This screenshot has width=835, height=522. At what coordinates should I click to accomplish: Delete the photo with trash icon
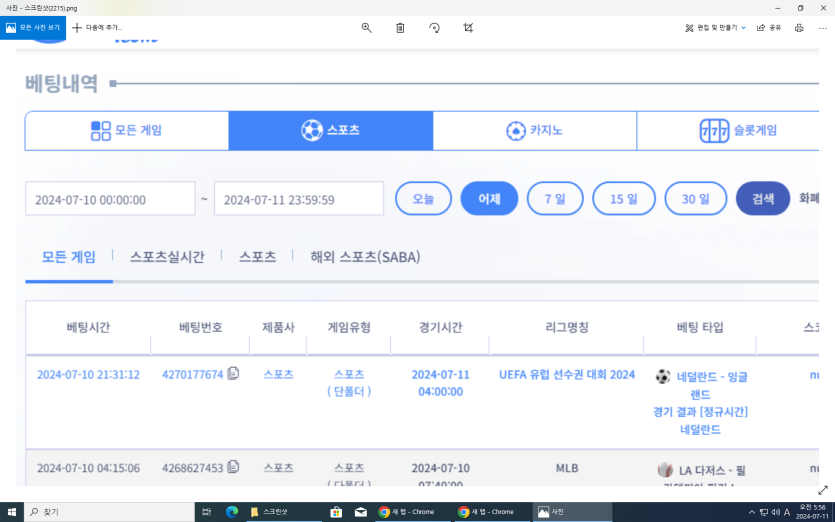pos(400,28)
